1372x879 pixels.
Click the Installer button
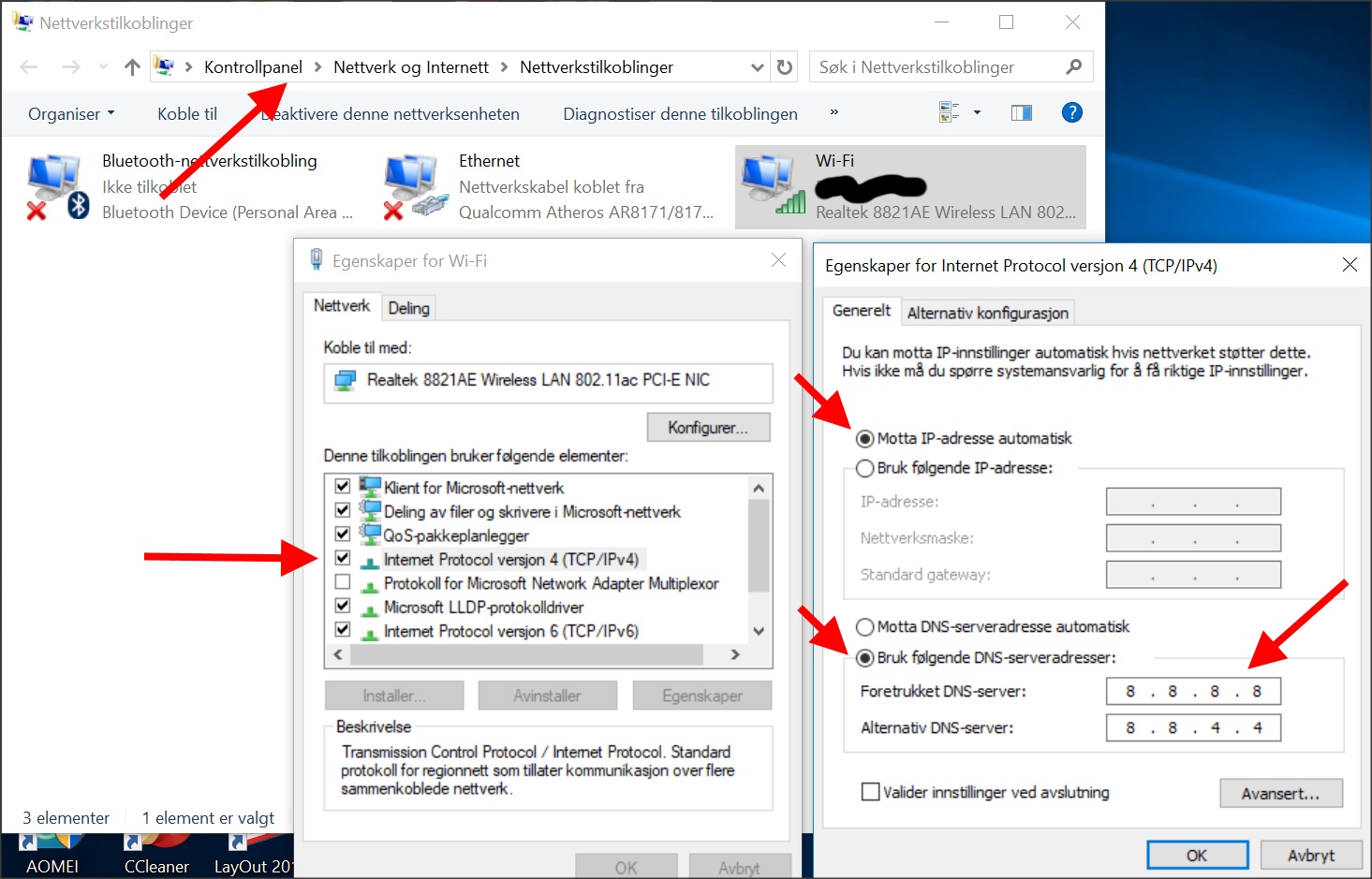point(394,696)
